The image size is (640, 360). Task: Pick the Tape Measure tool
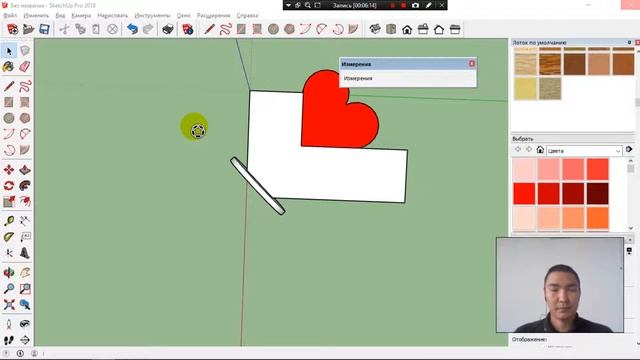(x=9, y=221)
